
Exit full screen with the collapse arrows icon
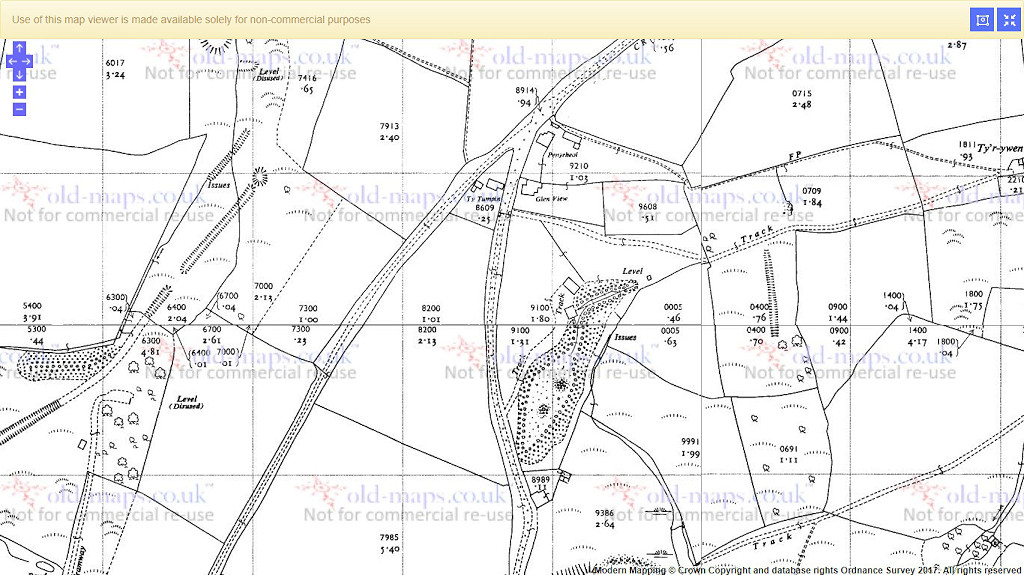(1010, 20)
